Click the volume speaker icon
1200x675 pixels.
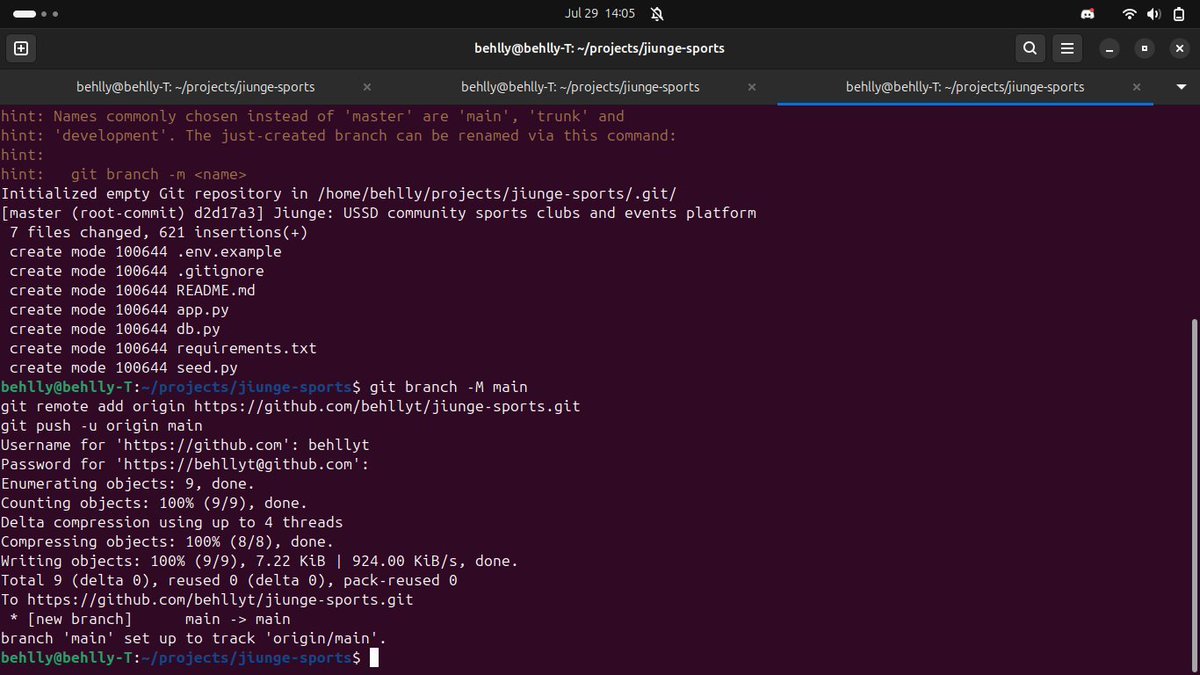coord(1154,14)
